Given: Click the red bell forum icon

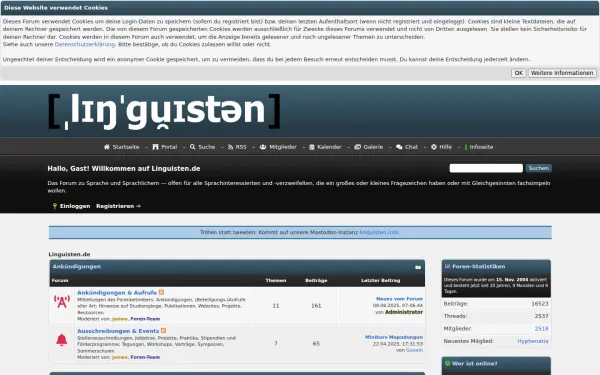Looking at the screenshot, I should [x=62, y=340].
